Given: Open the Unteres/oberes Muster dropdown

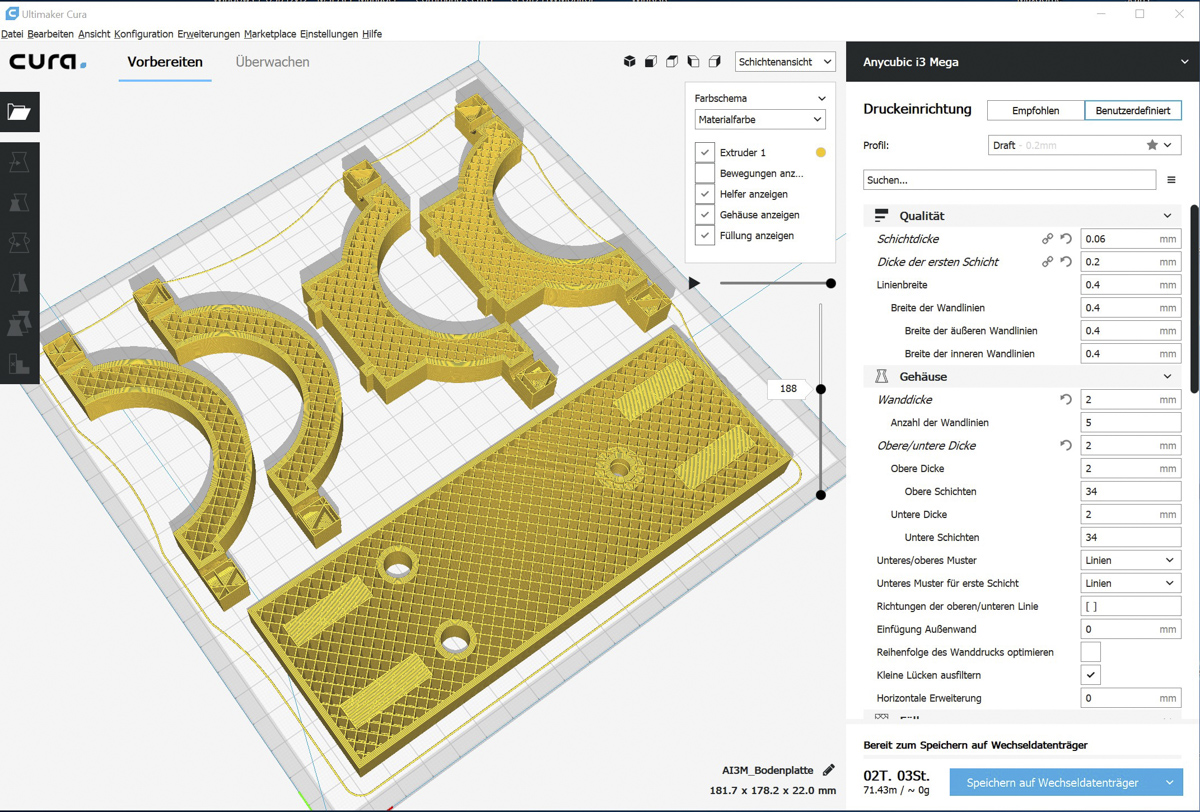Looking at the screenshot, I should pyautogui.click(x=1131, y=560).
